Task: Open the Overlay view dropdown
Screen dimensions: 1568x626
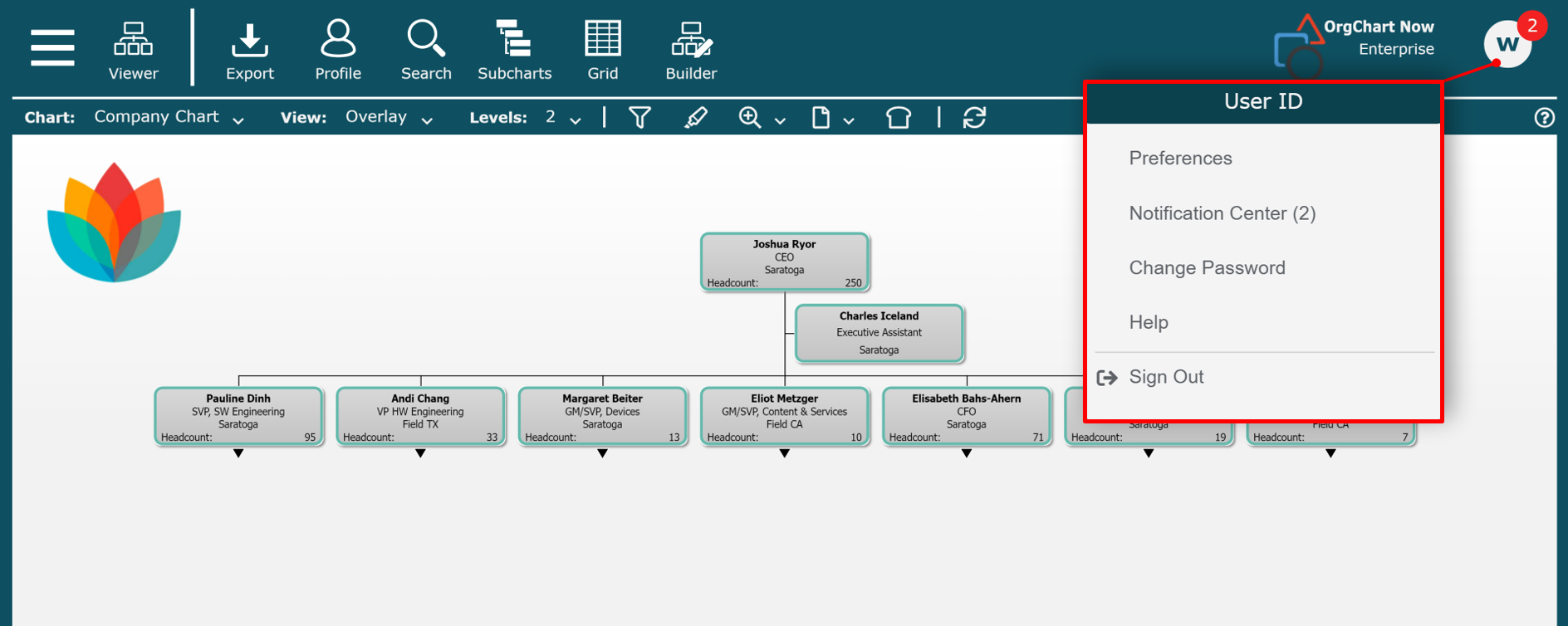Action: (x=390, y=118)
